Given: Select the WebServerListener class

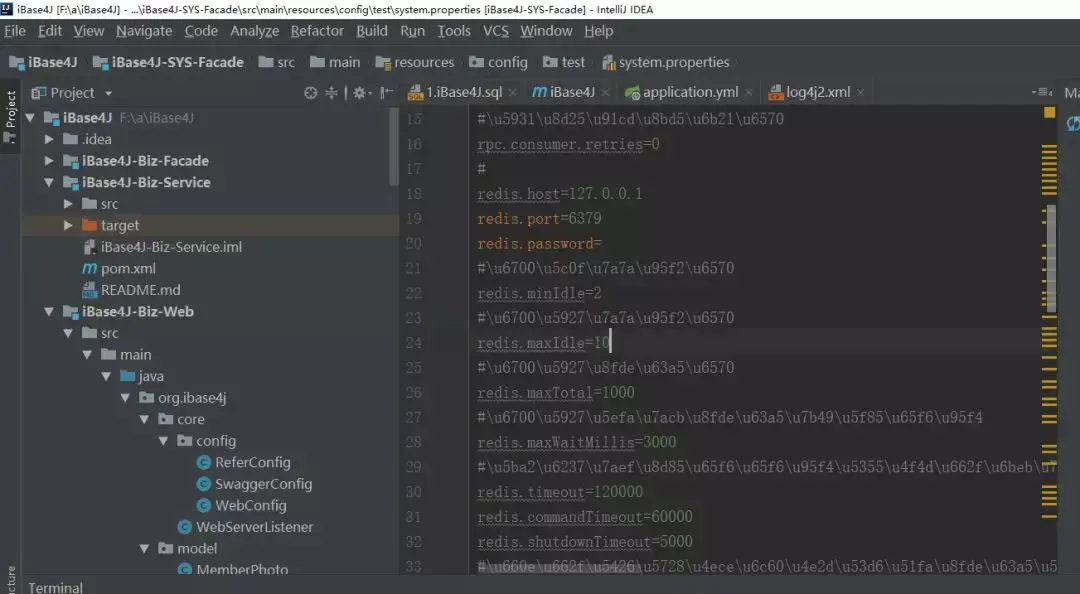Looking at the screenshot, I should tap(245, 527).
